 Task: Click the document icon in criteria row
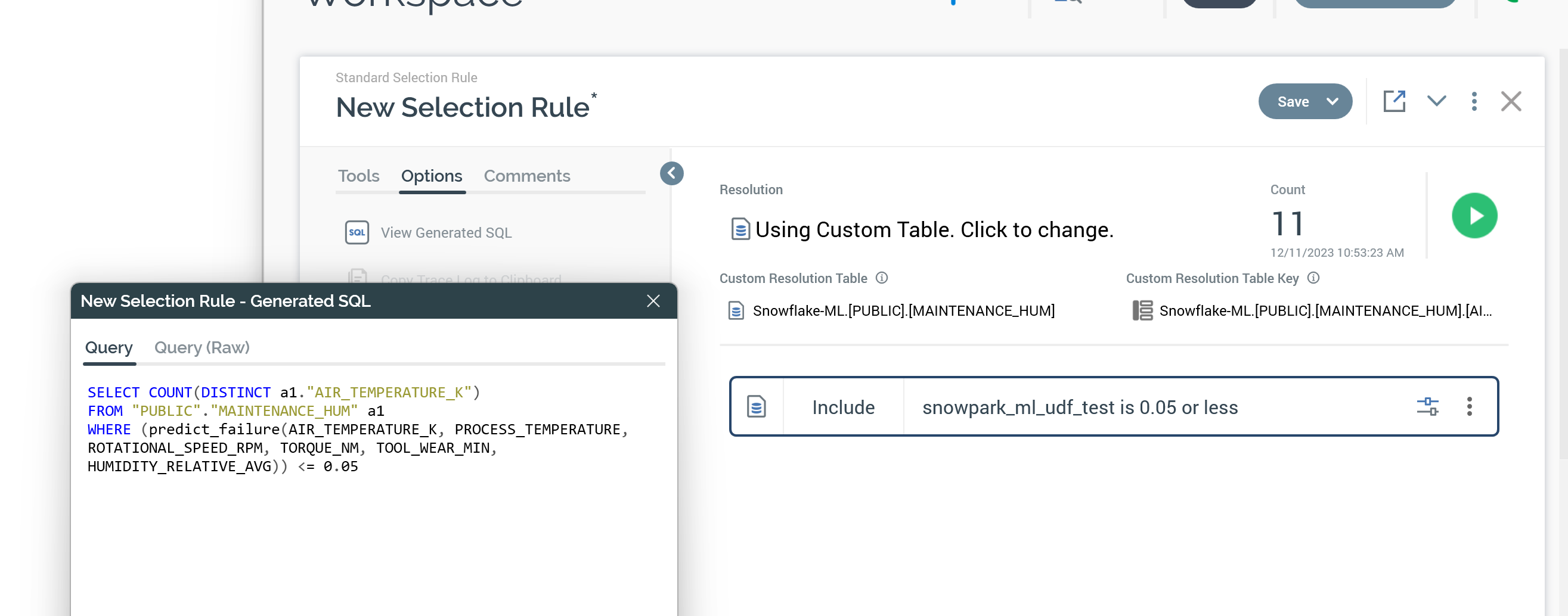(x=756, y=407)
